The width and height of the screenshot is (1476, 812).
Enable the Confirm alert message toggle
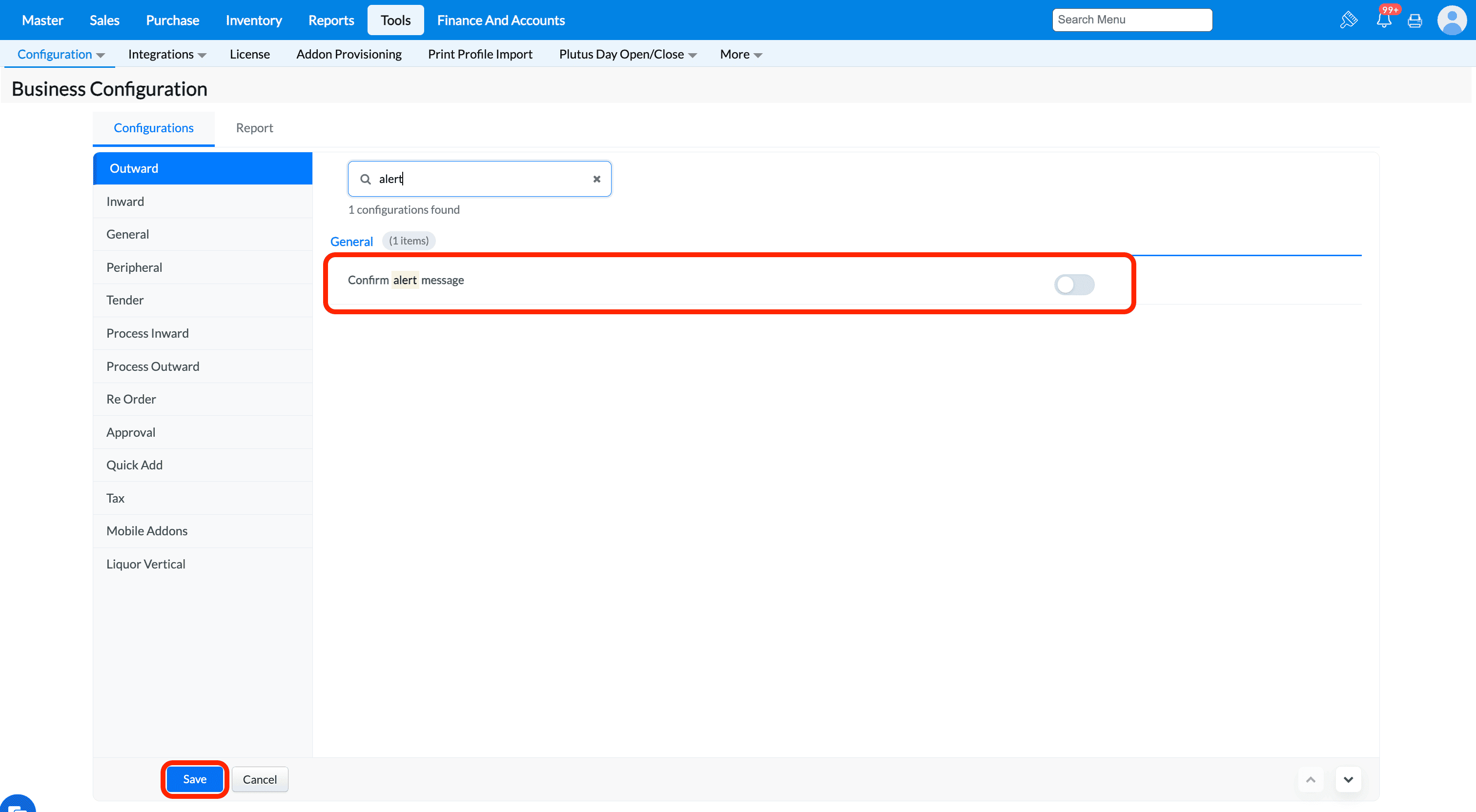(1074, 285)
